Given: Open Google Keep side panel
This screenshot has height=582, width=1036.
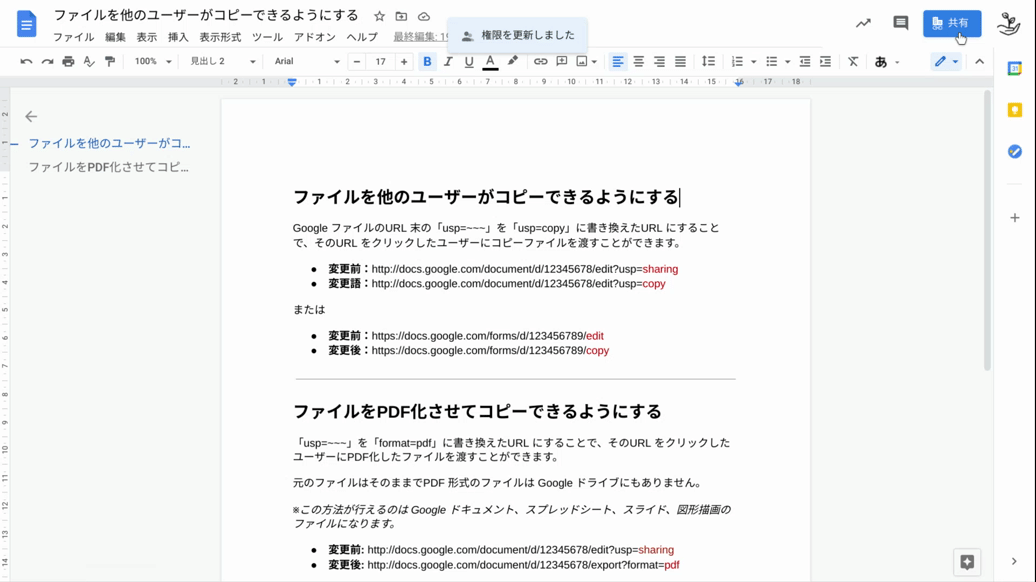Looking at the screenshot, I should [1015, 110].
